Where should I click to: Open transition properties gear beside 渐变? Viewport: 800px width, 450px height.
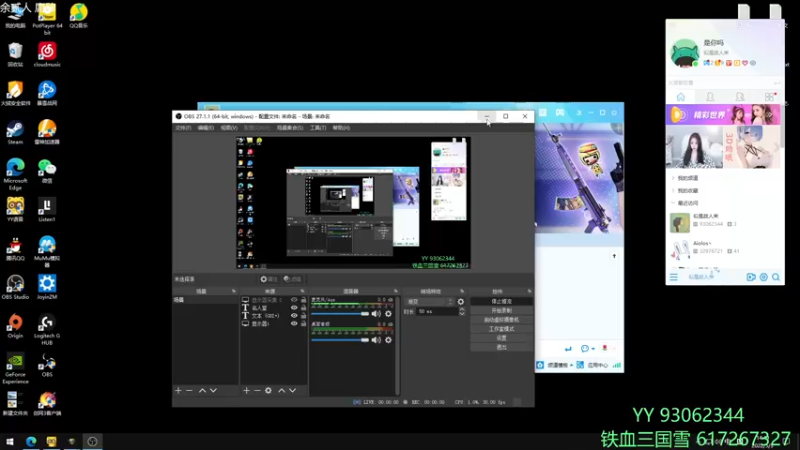click(x=461, y=302)
